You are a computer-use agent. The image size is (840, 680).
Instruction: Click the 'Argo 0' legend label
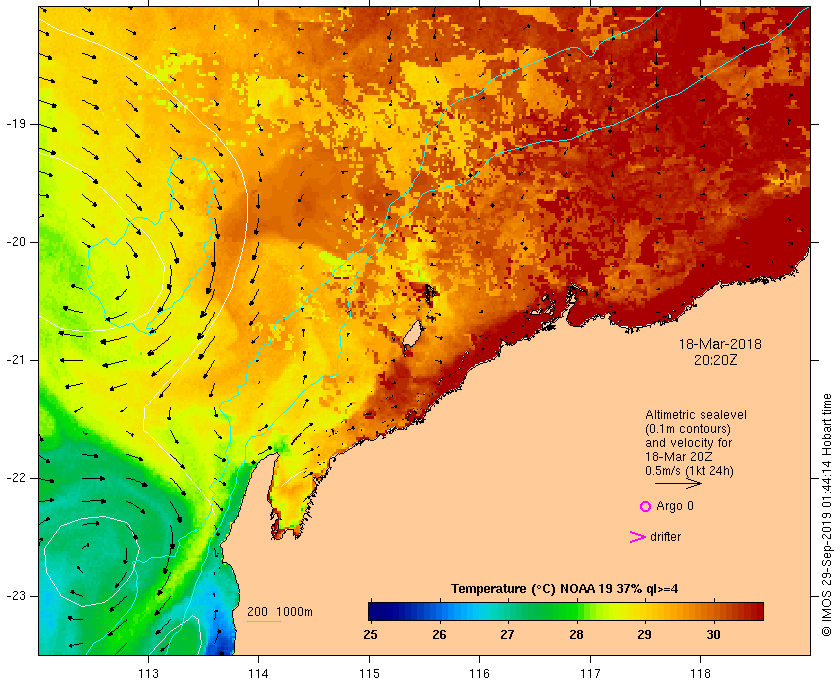pos(674,506)
